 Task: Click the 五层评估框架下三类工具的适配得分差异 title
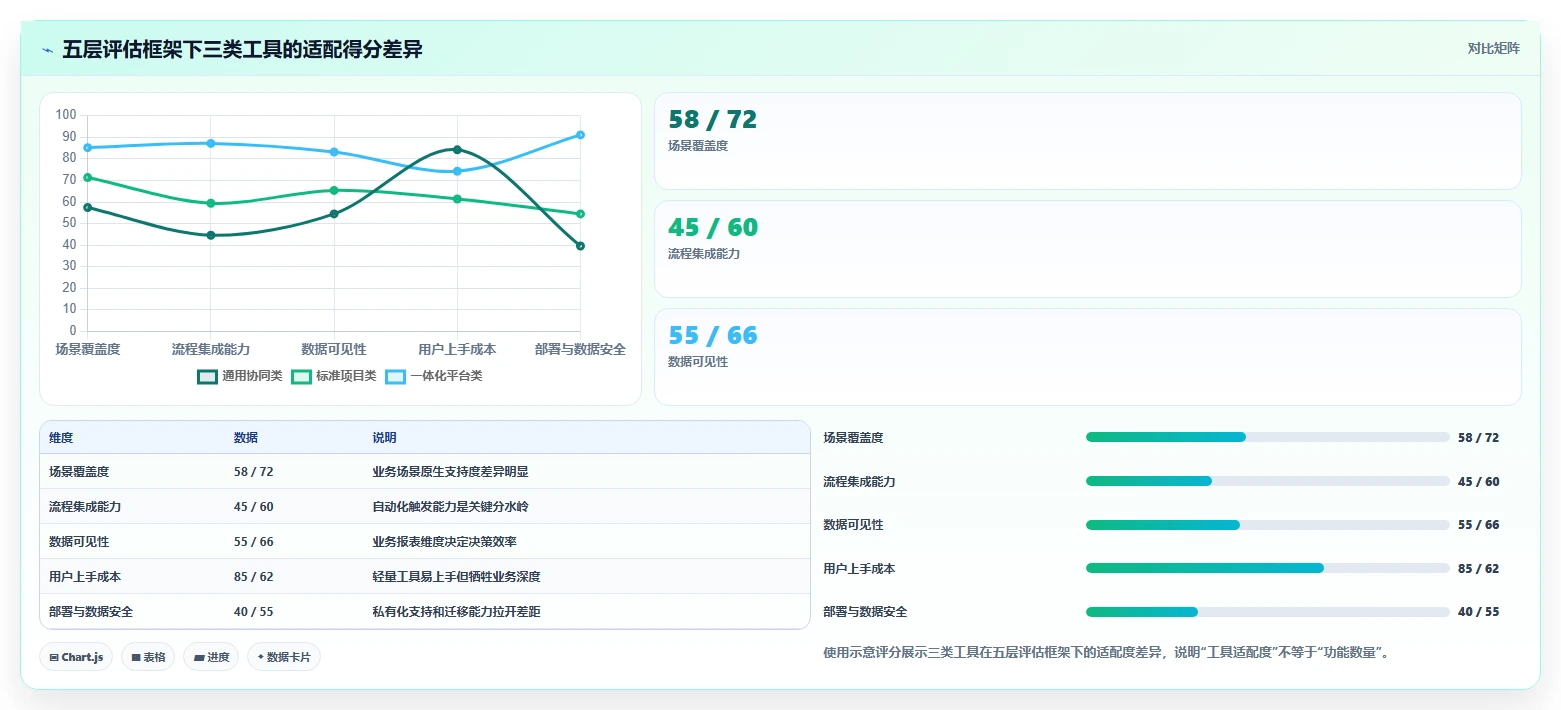click(242, 49)
